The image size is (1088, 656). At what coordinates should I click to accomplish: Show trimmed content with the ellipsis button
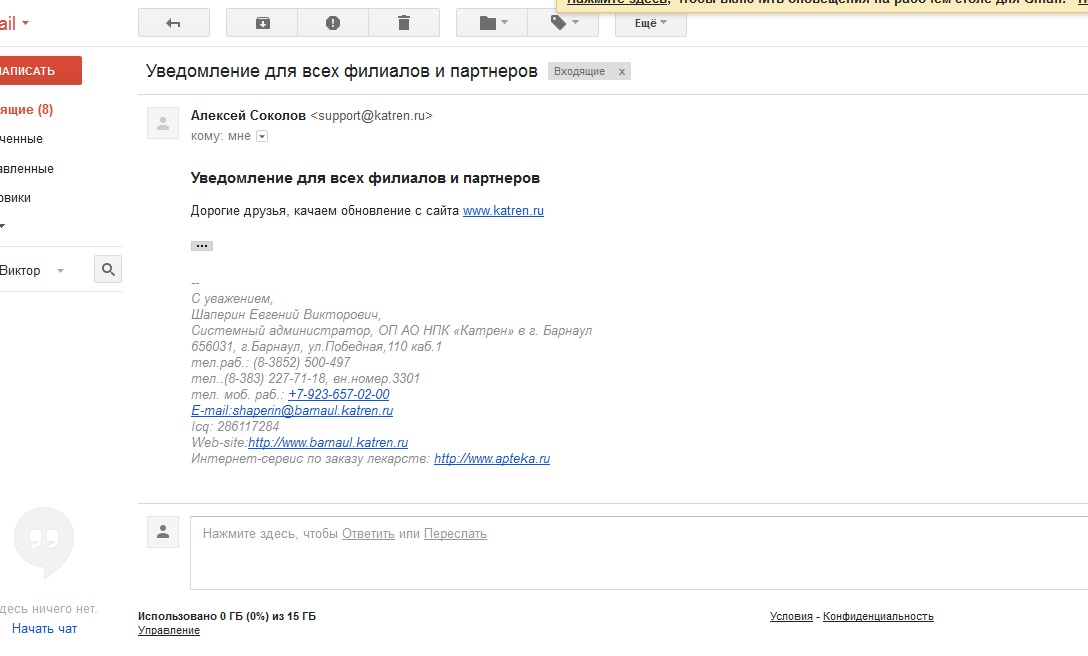click(202, 246)
